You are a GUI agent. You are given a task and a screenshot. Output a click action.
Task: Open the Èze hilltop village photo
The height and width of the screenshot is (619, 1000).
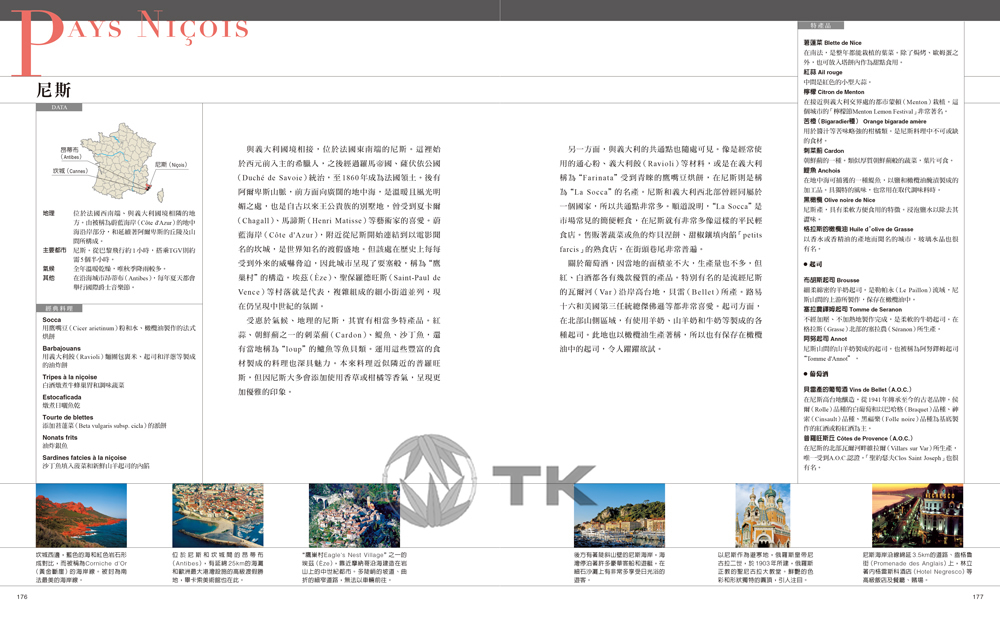tap(340, 516)
